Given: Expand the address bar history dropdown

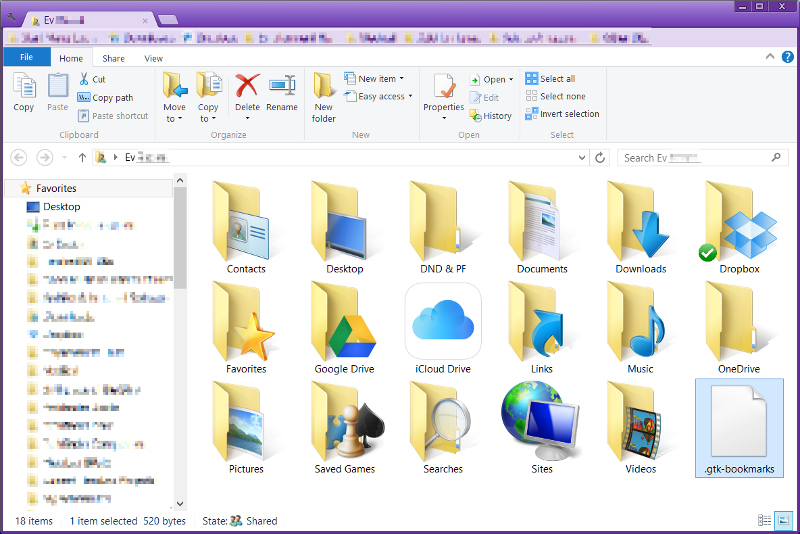Looking at the screenshot, I should 582,158.
